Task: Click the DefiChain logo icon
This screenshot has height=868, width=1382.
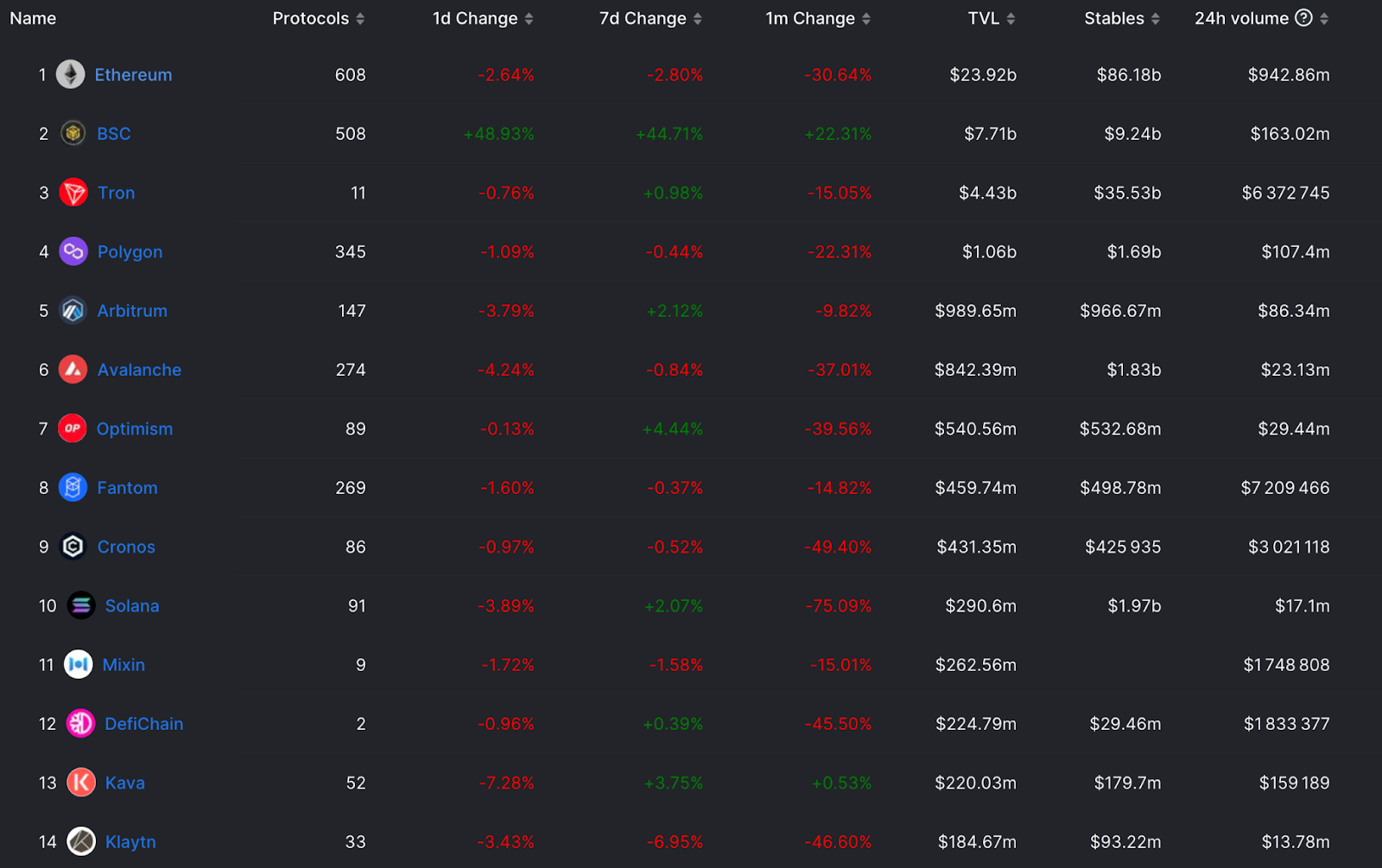Action: click(81, 724)
